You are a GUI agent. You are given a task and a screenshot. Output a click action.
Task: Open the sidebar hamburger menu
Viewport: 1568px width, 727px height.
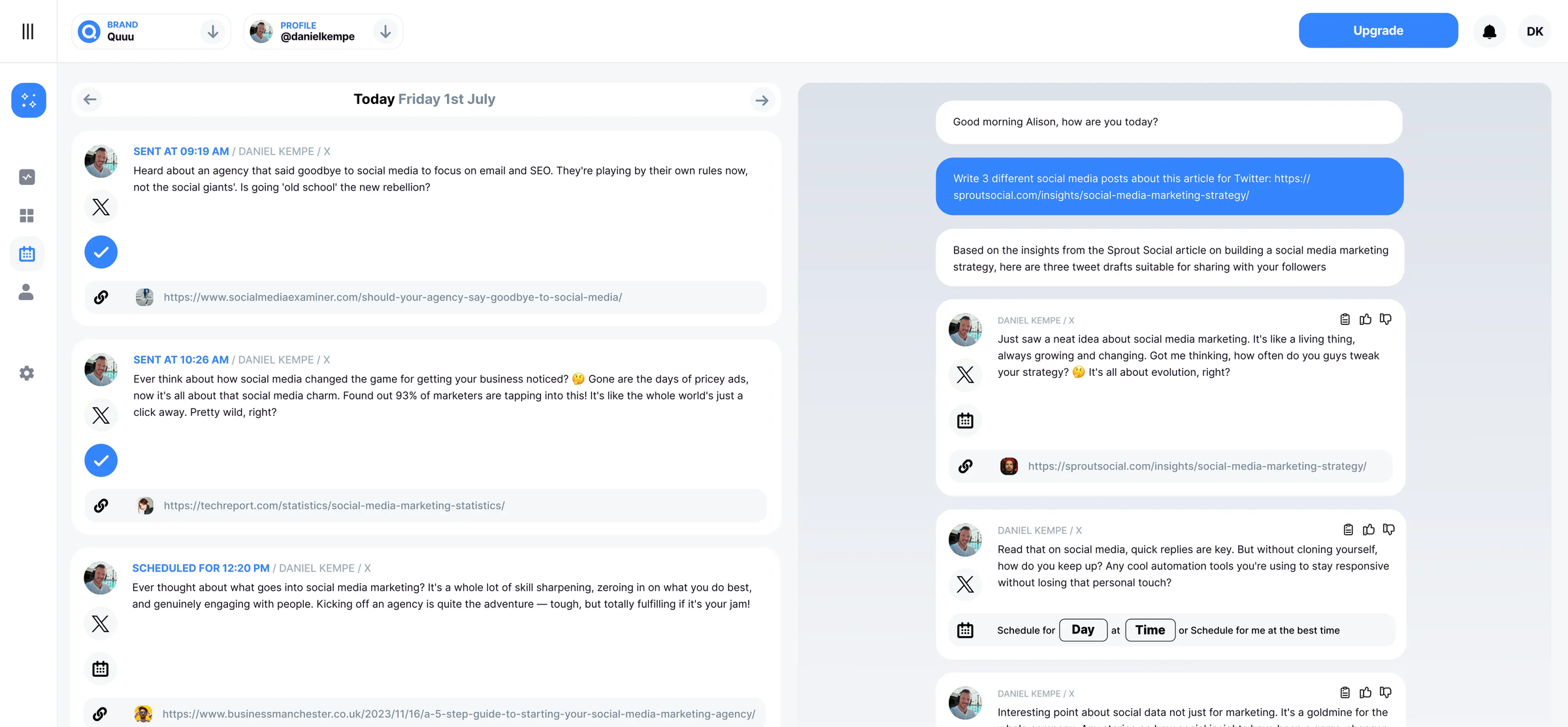tap(27, 31)
